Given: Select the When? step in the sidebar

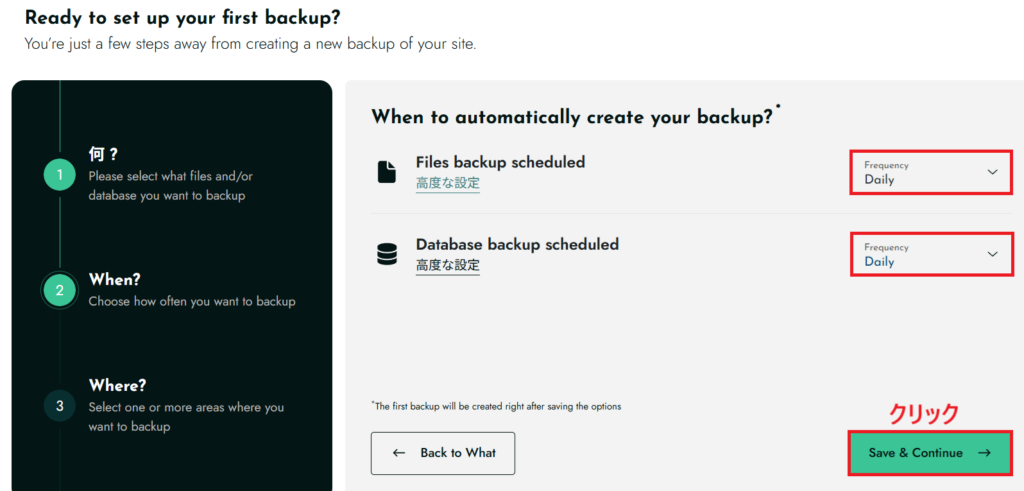Looking at the screenshot, I should point(115,279).
